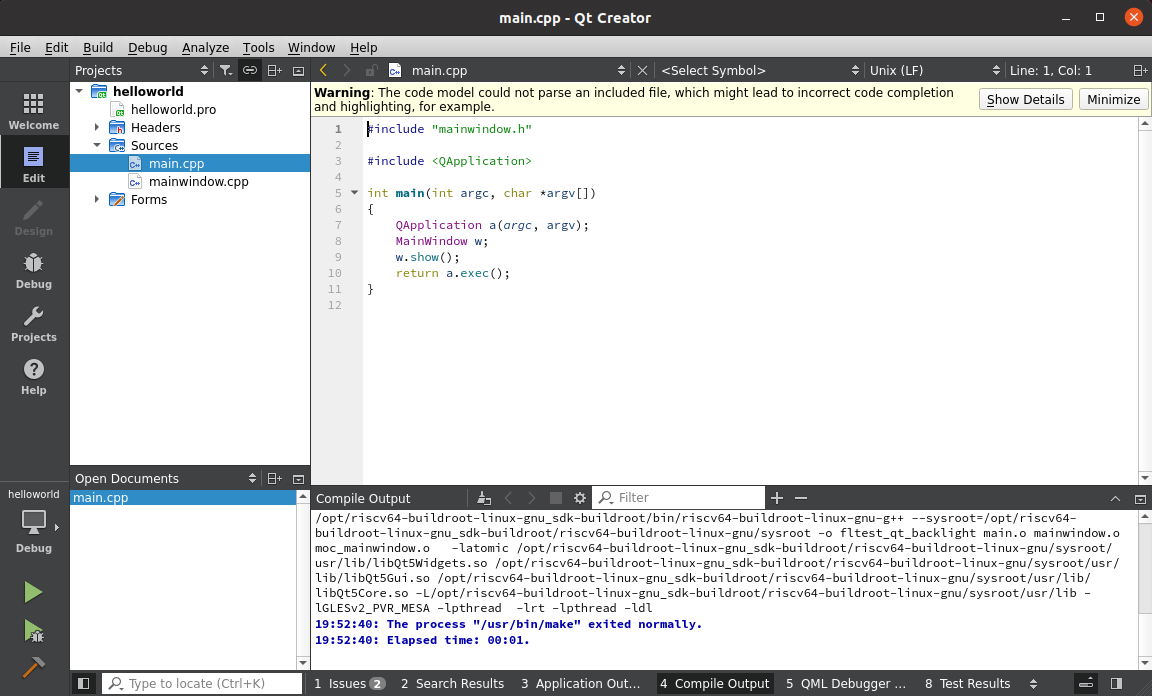Open the Test Results pane
The width and height of the screenshot is (1152, 696).
click(968, 684)
